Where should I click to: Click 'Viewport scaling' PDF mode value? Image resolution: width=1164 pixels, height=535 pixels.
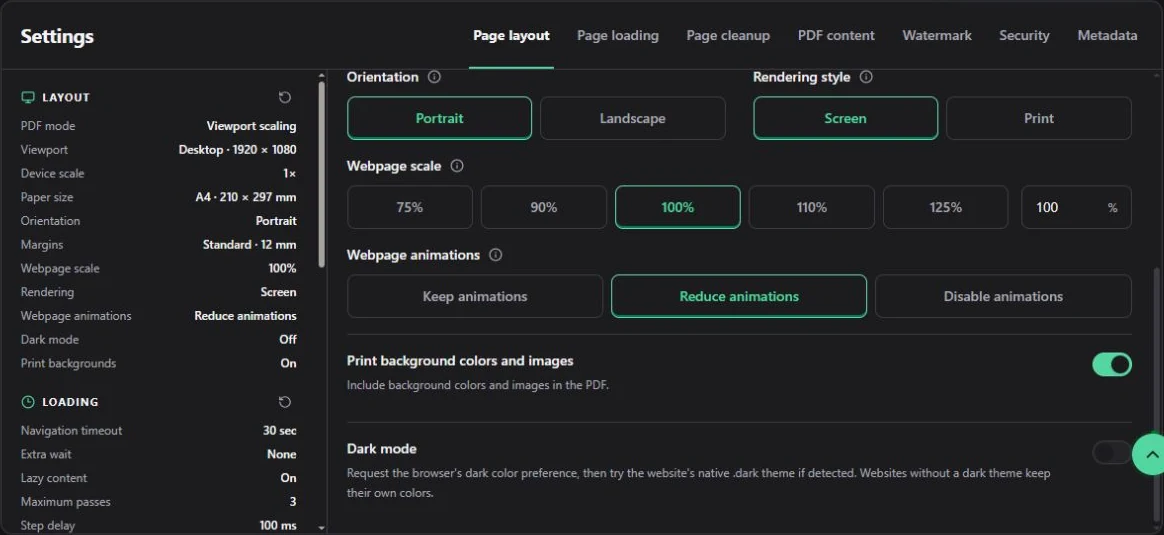pyautogui.click(x=251, y=126)
